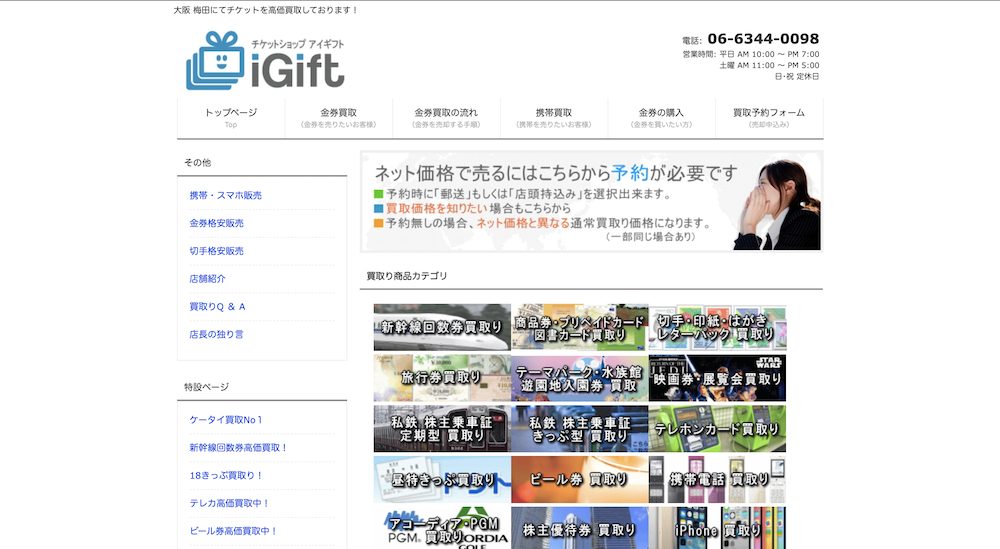This screenshot has width=1000, height=549.
Task: Click the 店舗紹介 sidebar link
Action: (x=207, y=279)
